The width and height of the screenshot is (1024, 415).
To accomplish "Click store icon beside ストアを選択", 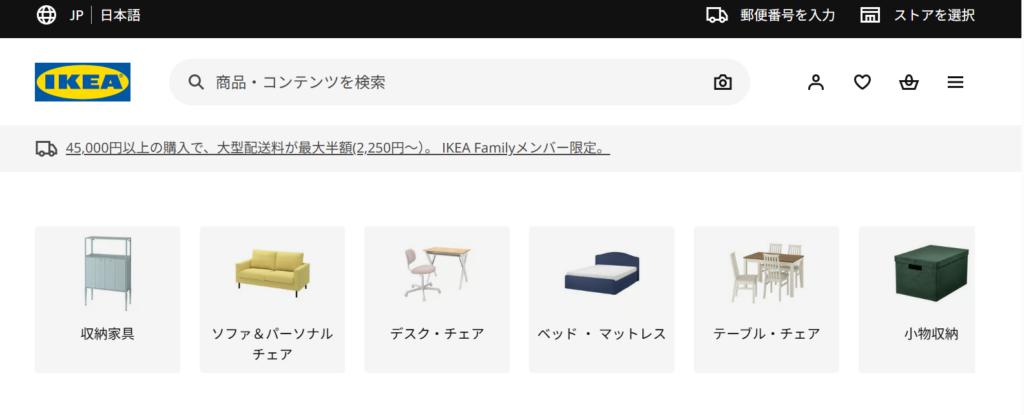I will pos(870,15).
